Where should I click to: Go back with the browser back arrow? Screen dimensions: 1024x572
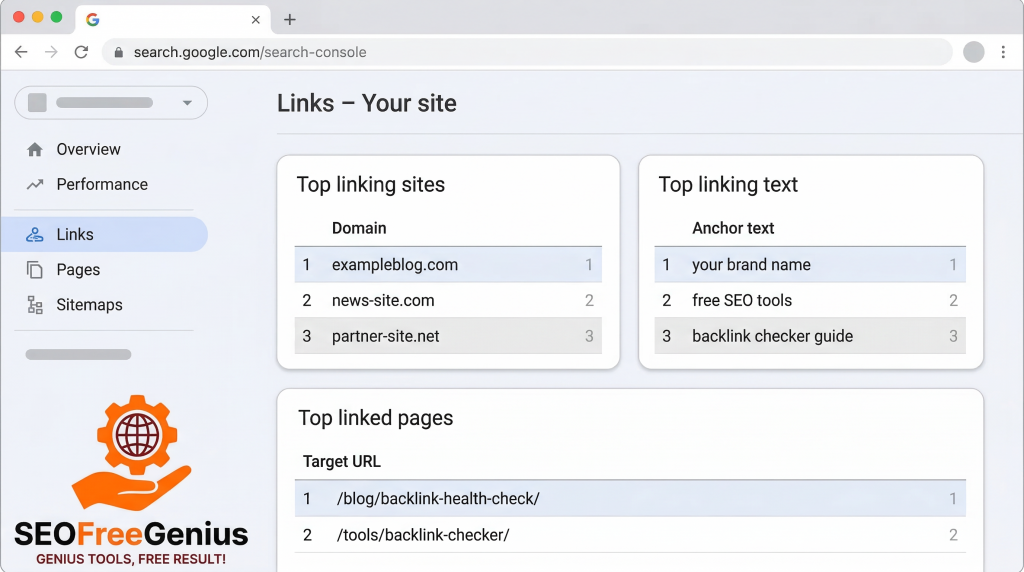[x=21, y=52]
